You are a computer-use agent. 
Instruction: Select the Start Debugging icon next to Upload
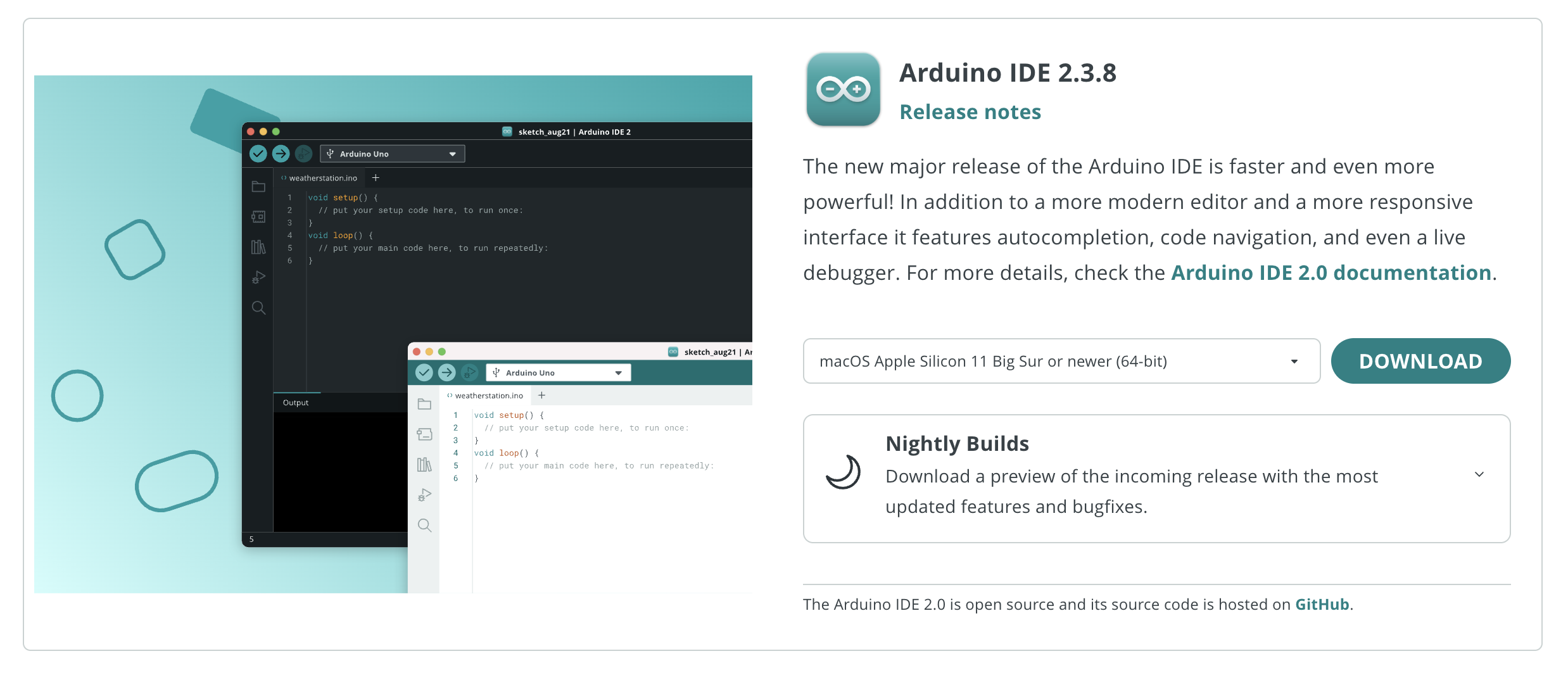304,153
